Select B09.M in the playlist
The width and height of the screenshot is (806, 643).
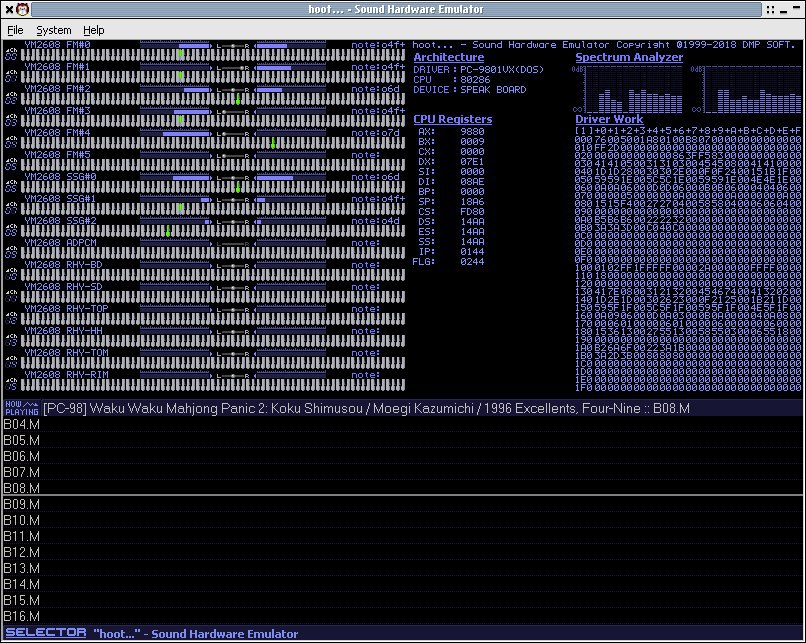click(403, 504)
